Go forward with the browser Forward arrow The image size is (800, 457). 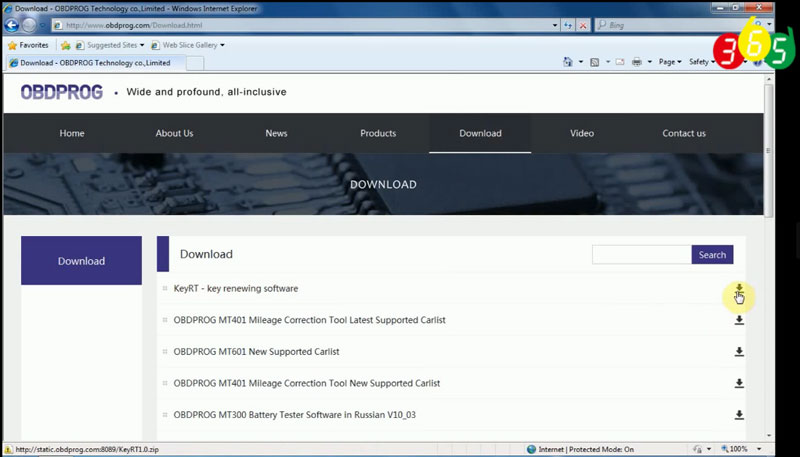pos(29,25)
